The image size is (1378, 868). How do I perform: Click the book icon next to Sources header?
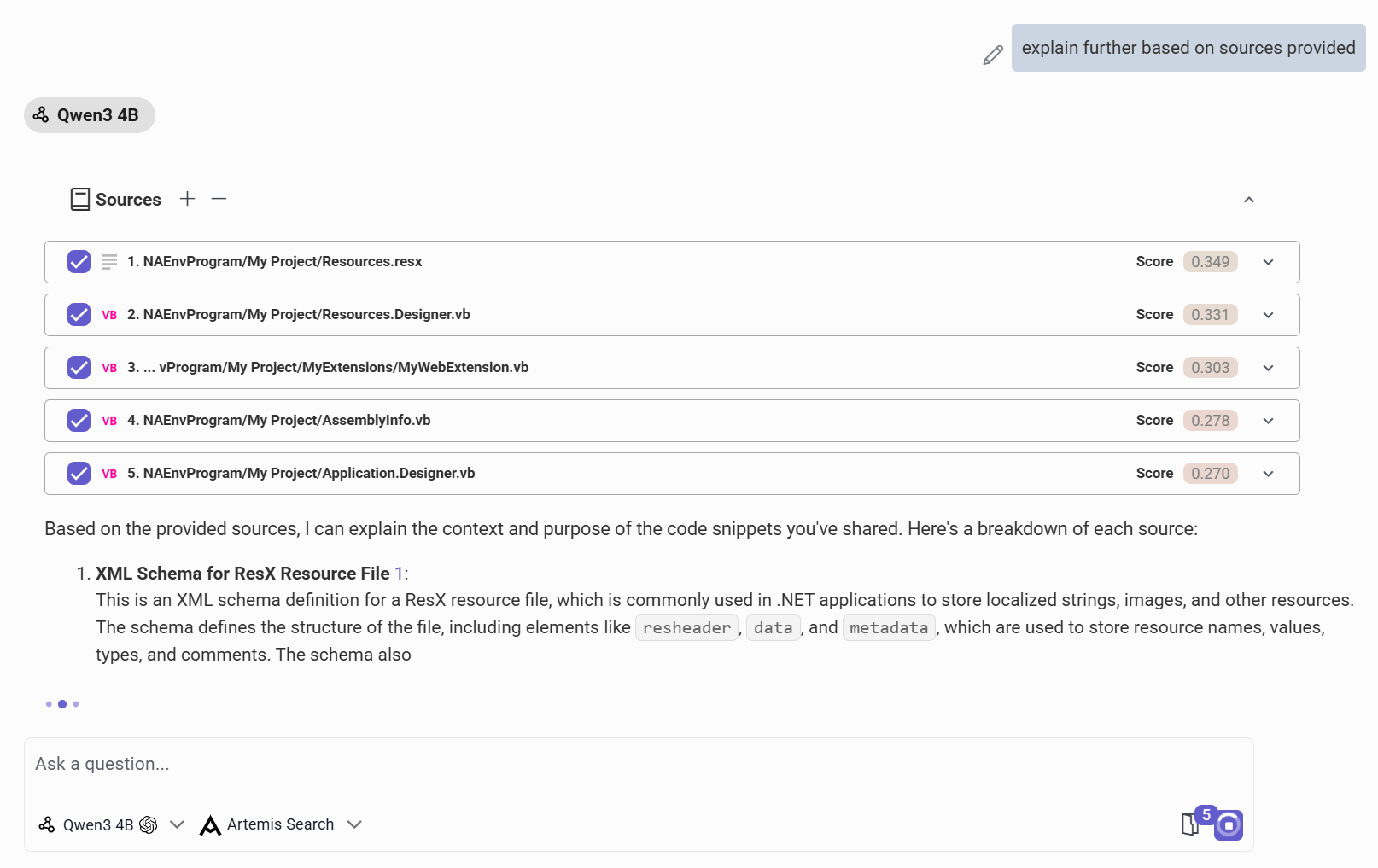[x=79, y=199]
